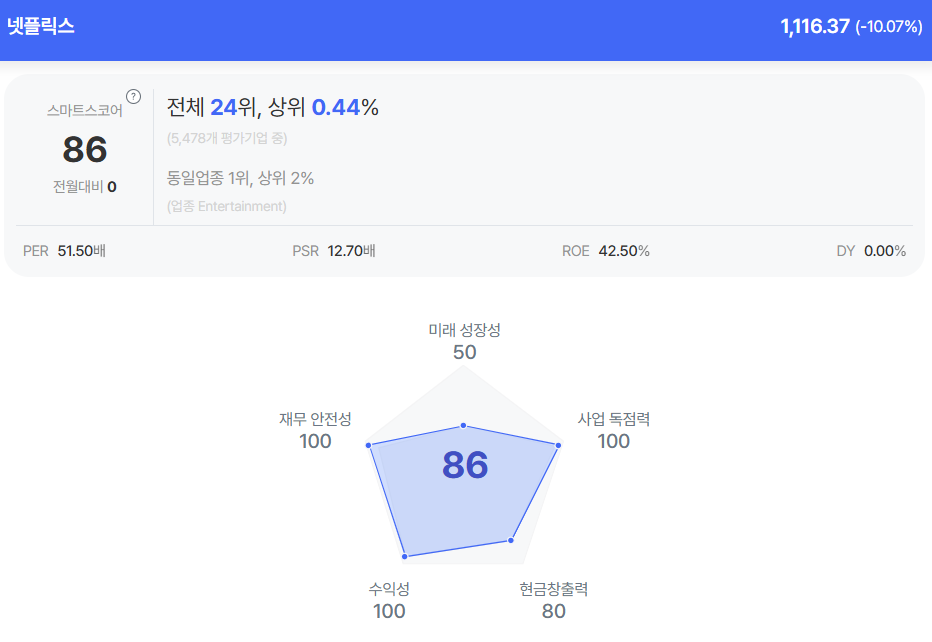
Task: Select the 넷플릭스 title in header
Action: pos(41,27)
